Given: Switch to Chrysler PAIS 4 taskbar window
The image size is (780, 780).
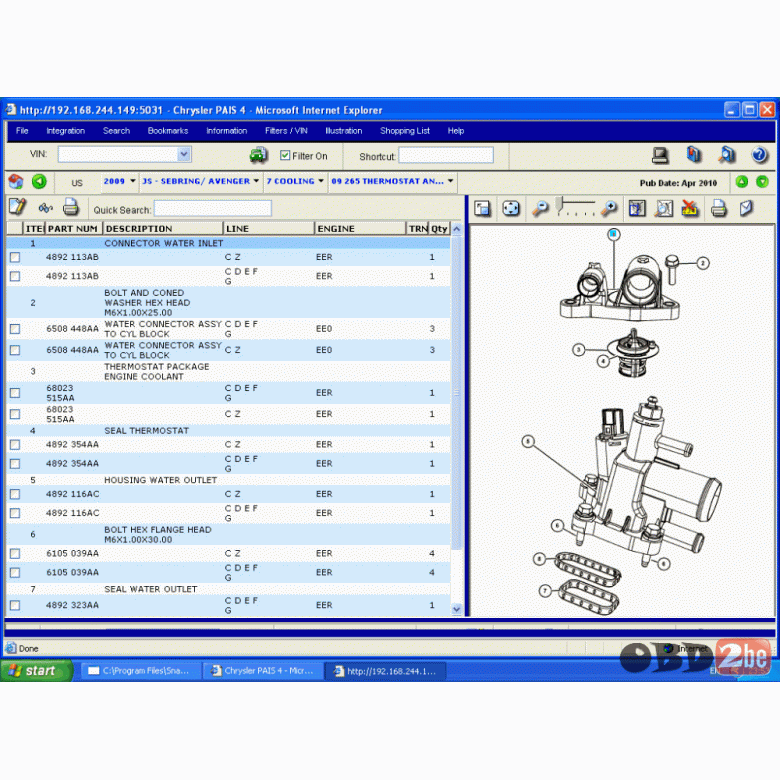Looking at the screenshot, I should tap(263, 671).
